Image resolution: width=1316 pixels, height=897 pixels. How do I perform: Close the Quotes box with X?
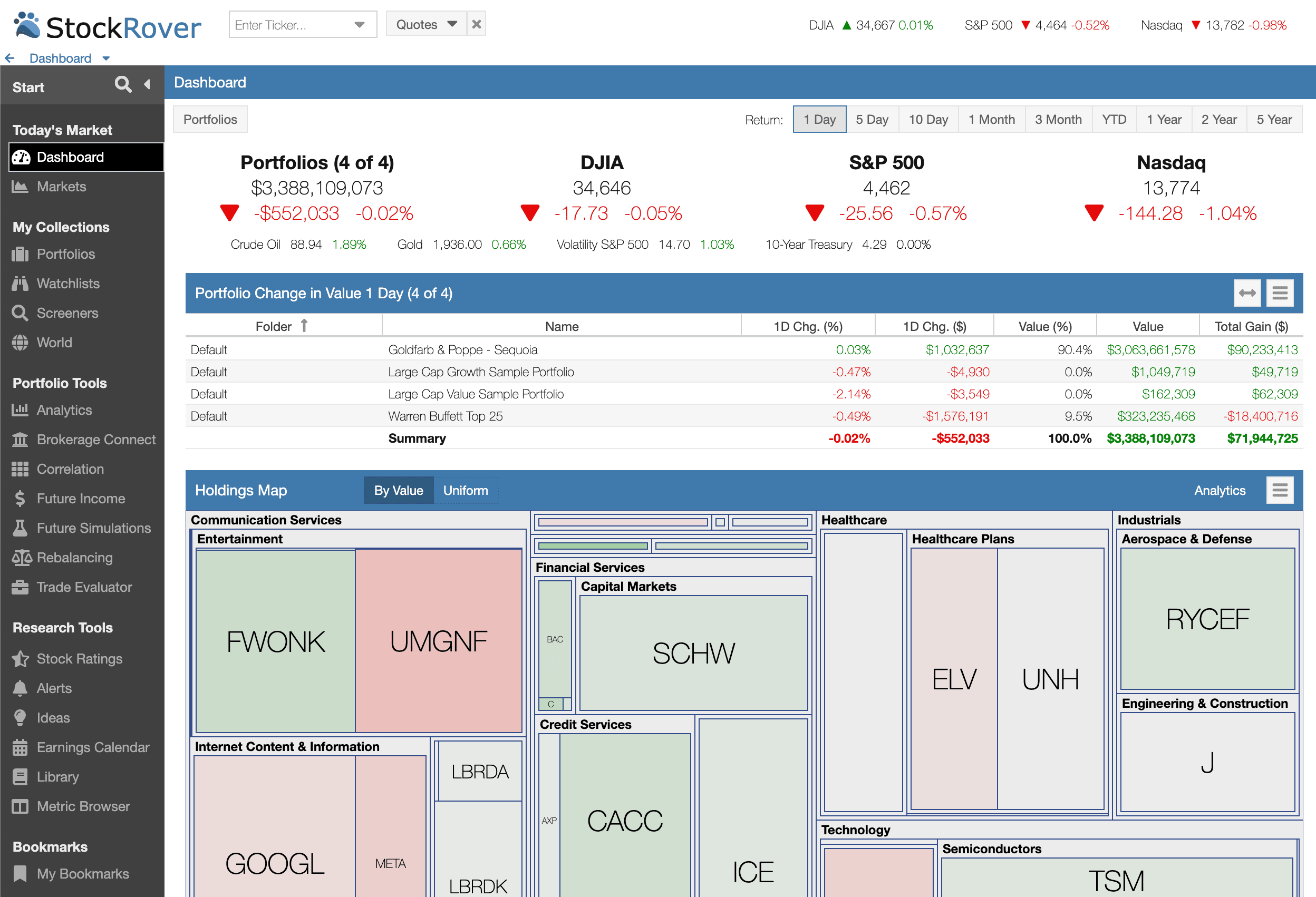[x=477, y=24]
